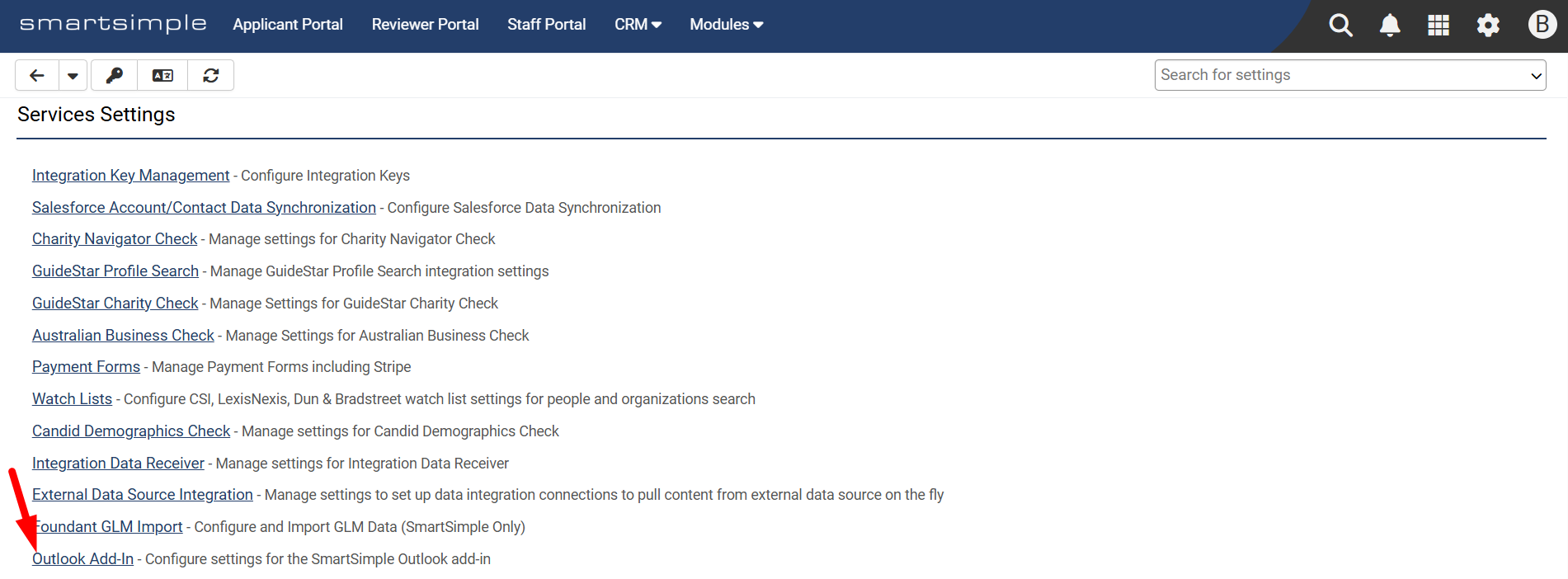Screen dimensions: 1568x579
Task: Open the apps grid icon
Action: [1439, 26]
